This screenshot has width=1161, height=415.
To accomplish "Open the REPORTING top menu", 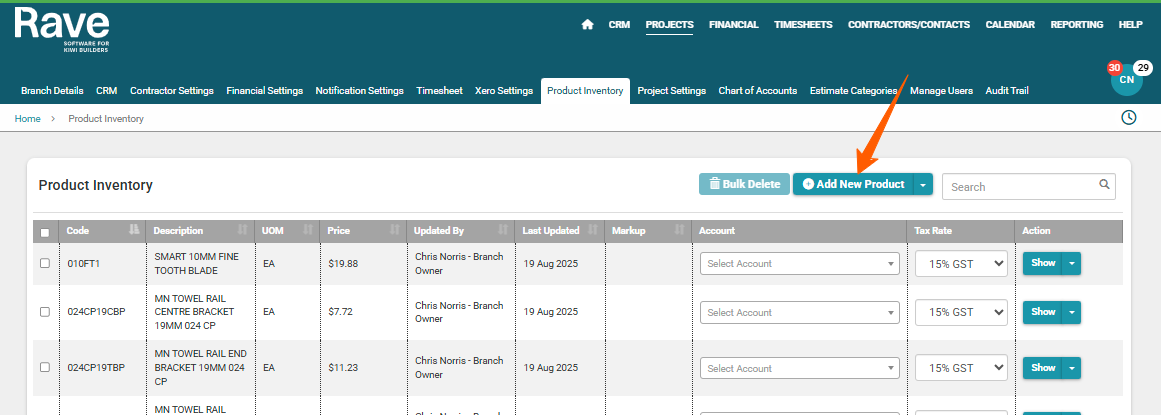I will tap(1077, 24).
